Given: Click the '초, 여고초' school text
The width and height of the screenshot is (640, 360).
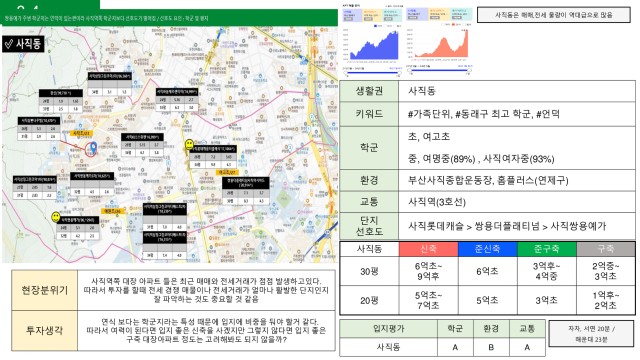Looking at the screenshot, I should (429, 137).
